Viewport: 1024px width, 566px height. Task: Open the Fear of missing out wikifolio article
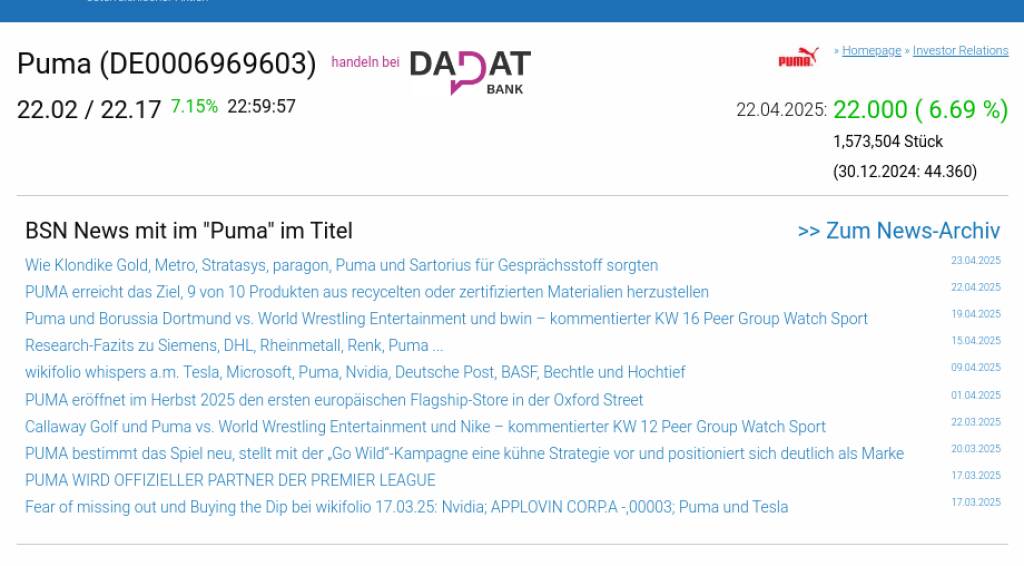click(406, 507)
